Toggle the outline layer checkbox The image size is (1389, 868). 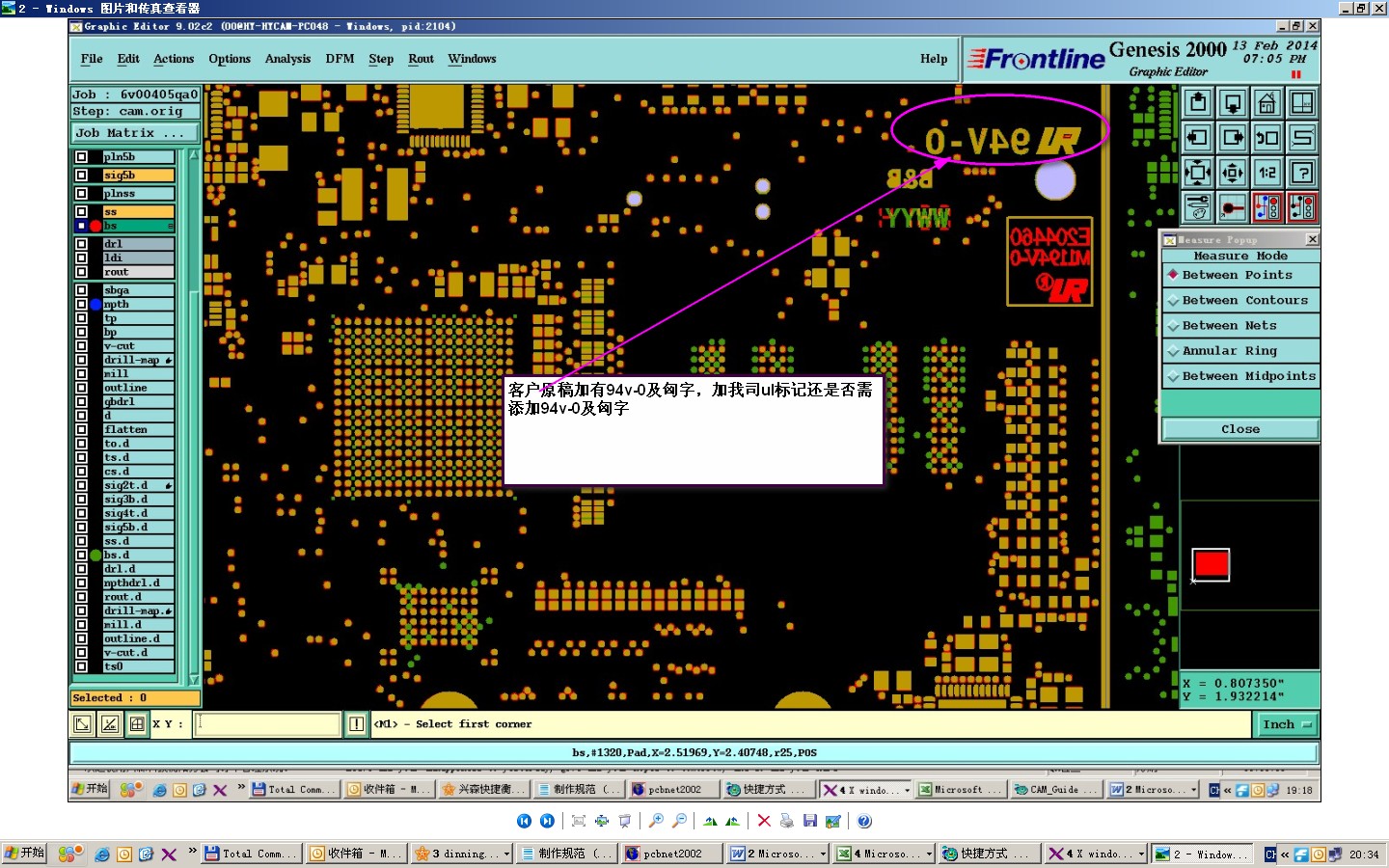[81, 388]
